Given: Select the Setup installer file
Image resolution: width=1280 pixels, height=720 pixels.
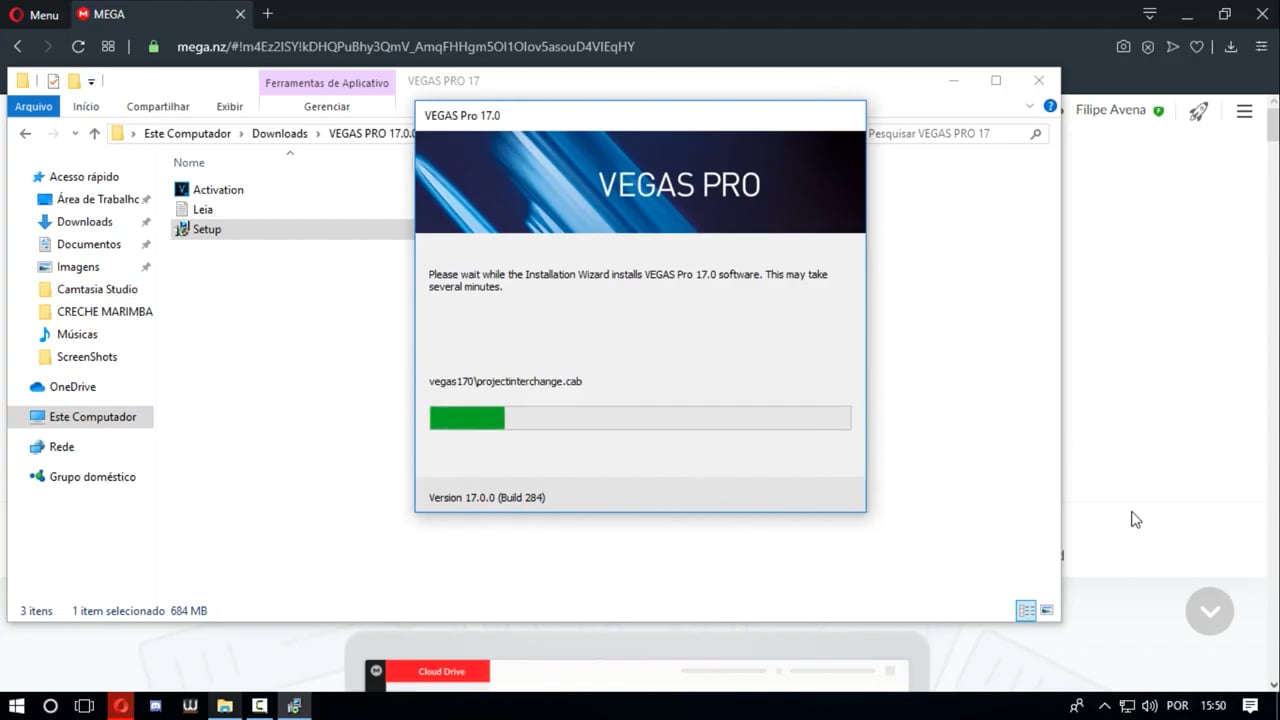Looking at the screenshot, I should 197,230.
